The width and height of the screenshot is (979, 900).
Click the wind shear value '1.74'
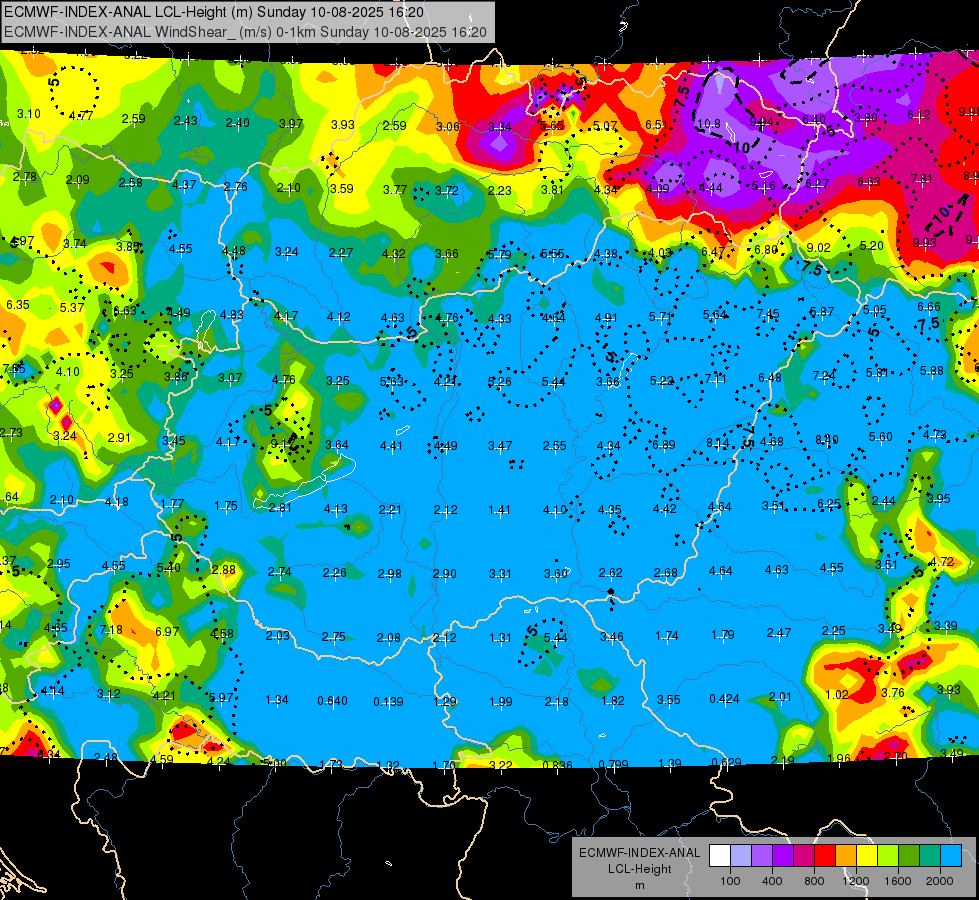click(x=667, y=635)
